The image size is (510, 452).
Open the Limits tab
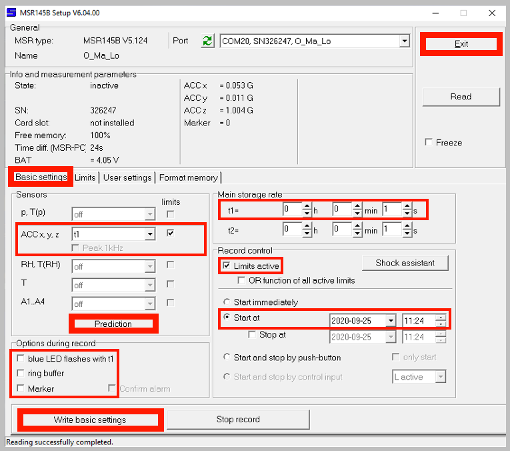[85, 178]
